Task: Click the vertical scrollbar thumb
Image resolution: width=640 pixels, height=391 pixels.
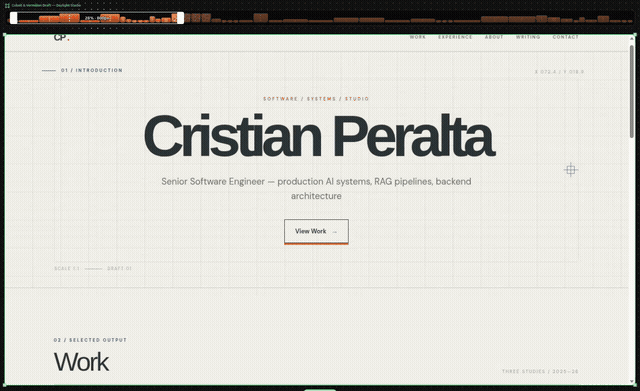Action: click(x=631, y=91)
